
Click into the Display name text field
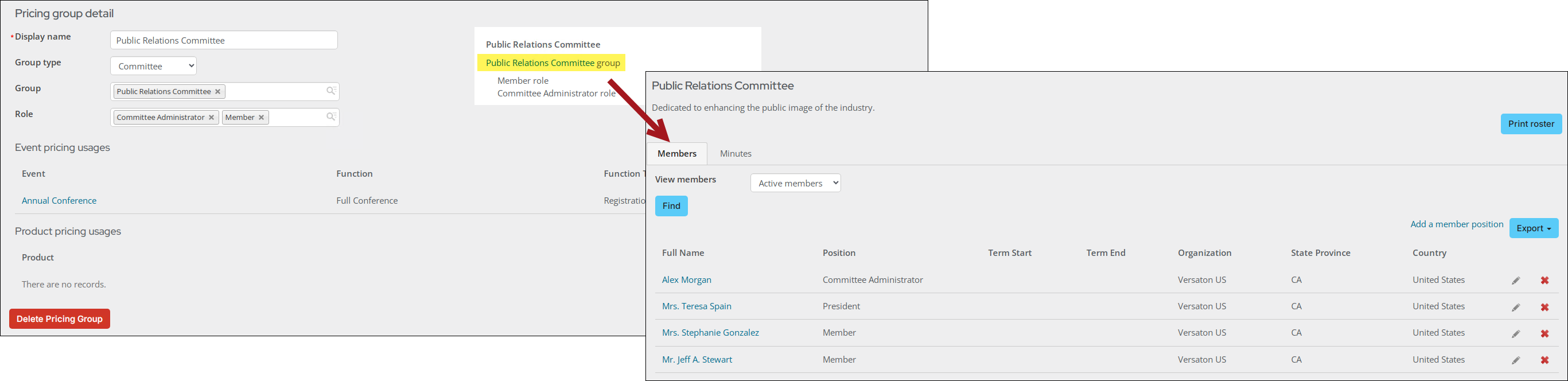[223, 40]
